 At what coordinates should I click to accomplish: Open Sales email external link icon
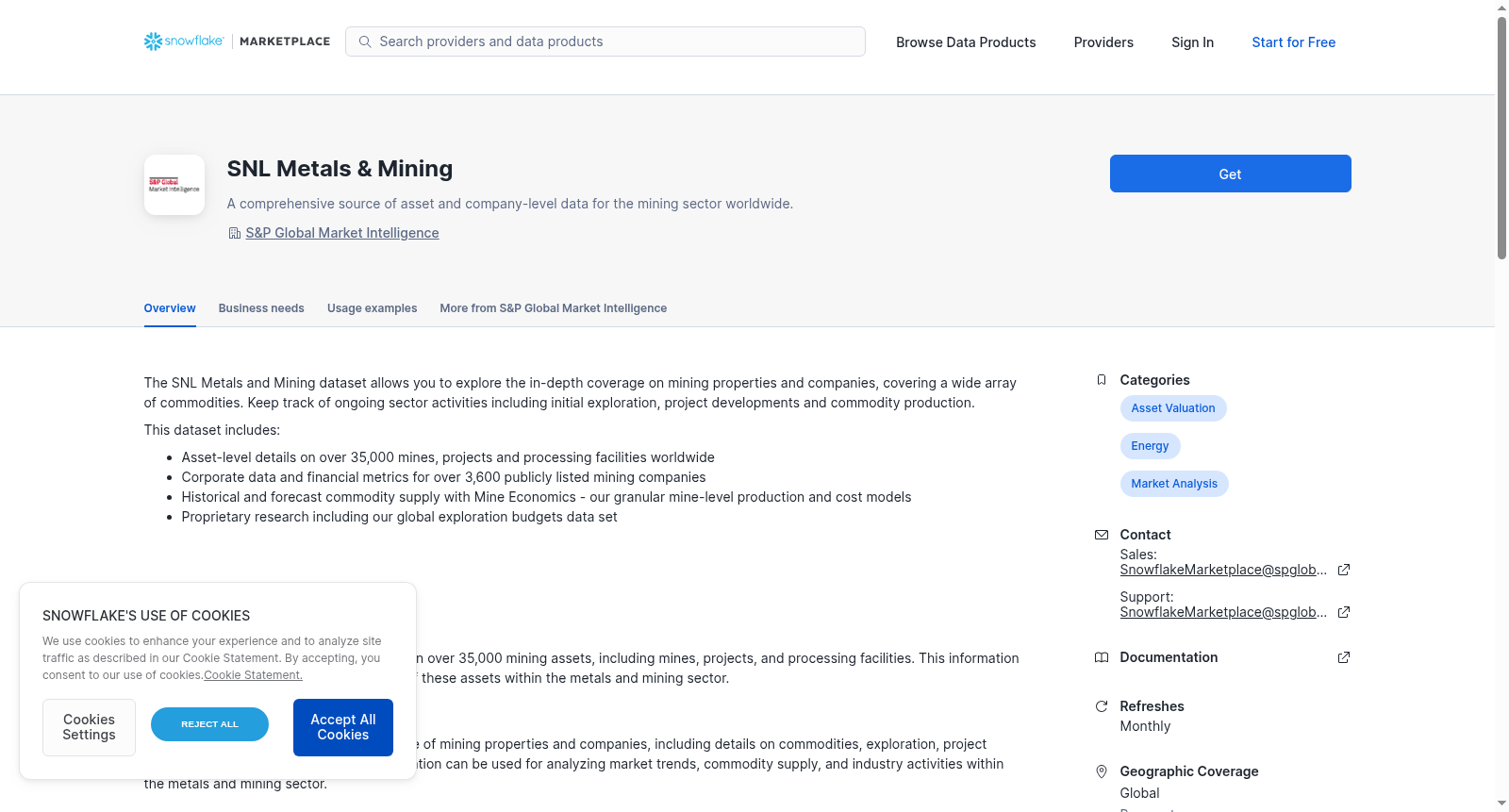[x=1344, y=570]
